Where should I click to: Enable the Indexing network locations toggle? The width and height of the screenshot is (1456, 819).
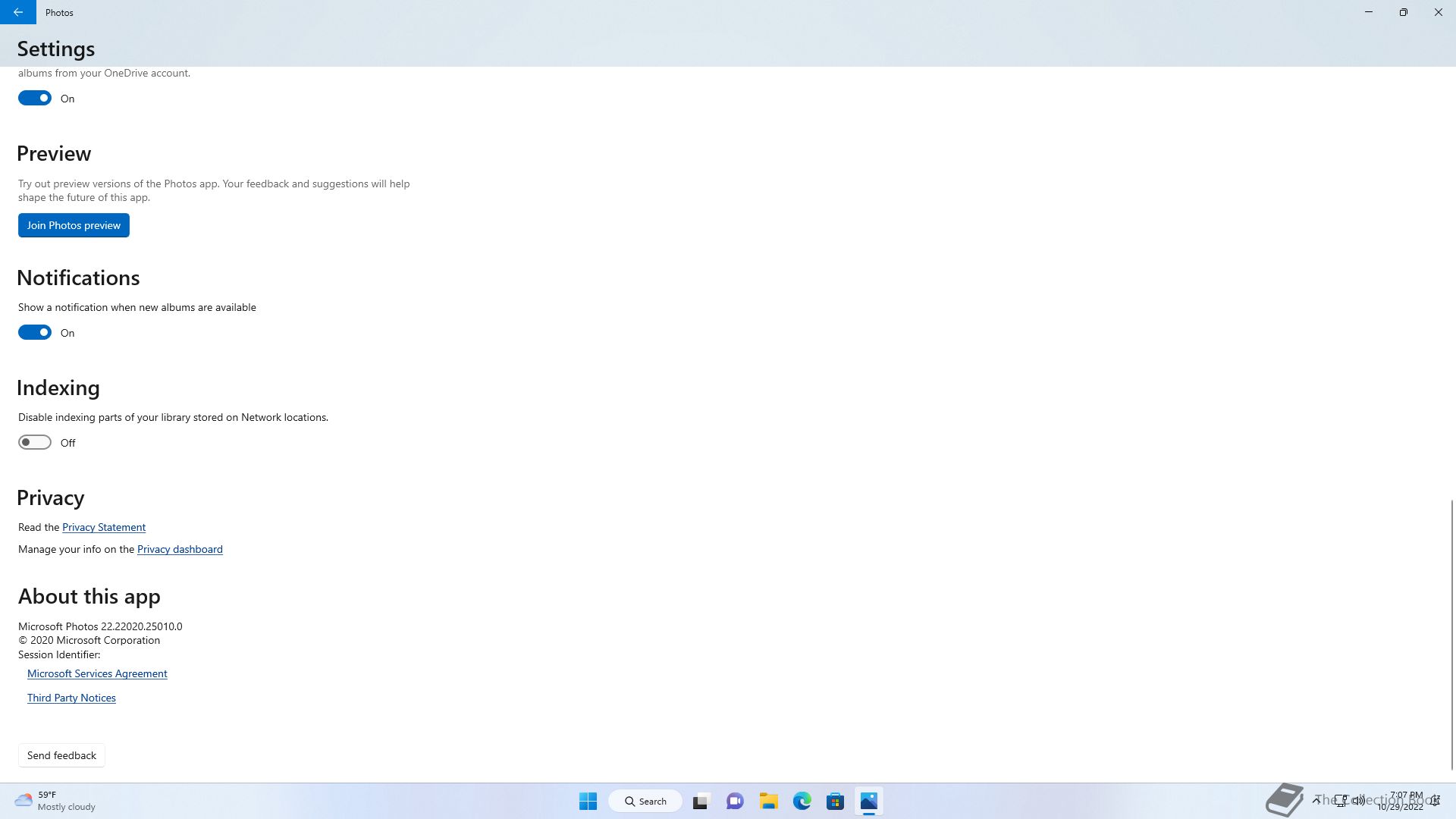click(35, 442)
